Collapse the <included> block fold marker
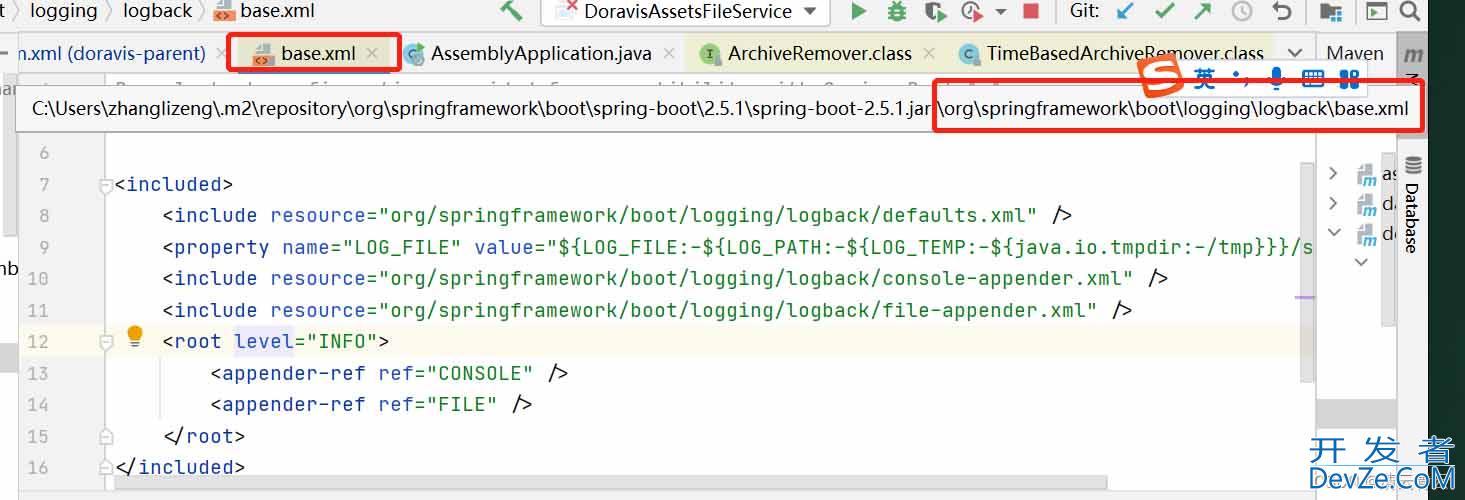 coord(106,185)
